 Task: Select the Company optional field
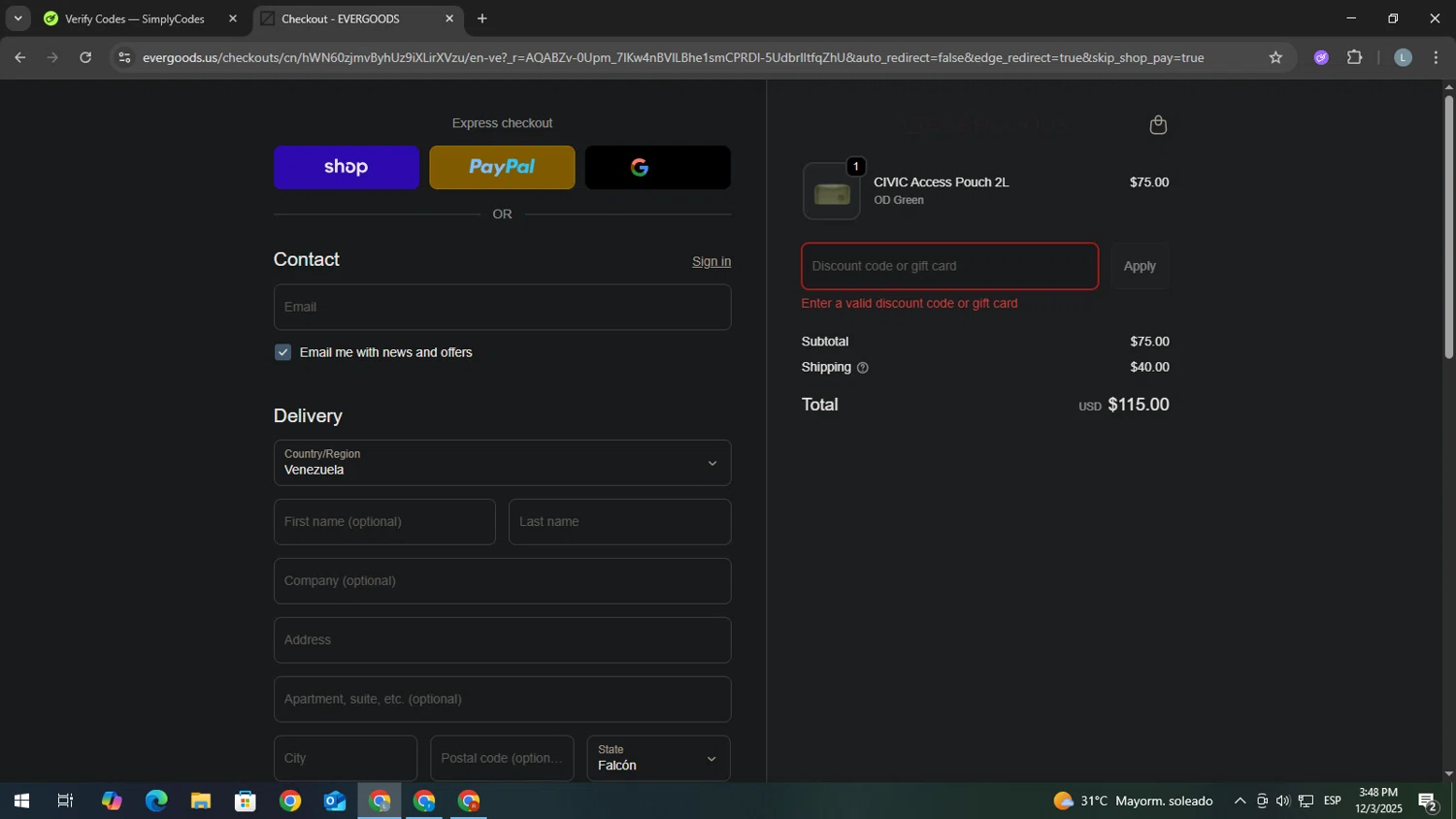pyautogui.click(x=502, y=581)
